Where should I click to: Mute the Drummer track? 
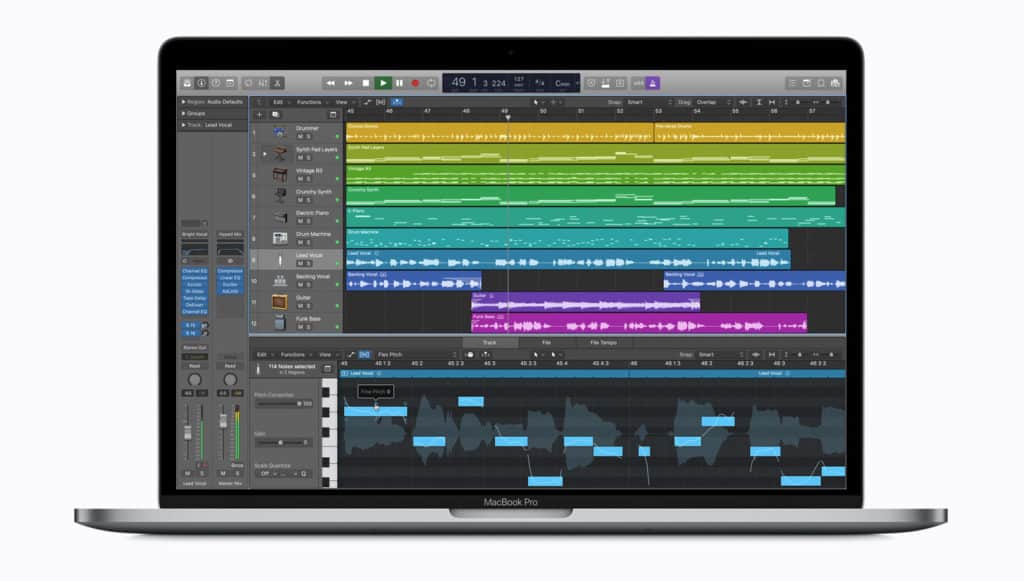tap(300, 137)
